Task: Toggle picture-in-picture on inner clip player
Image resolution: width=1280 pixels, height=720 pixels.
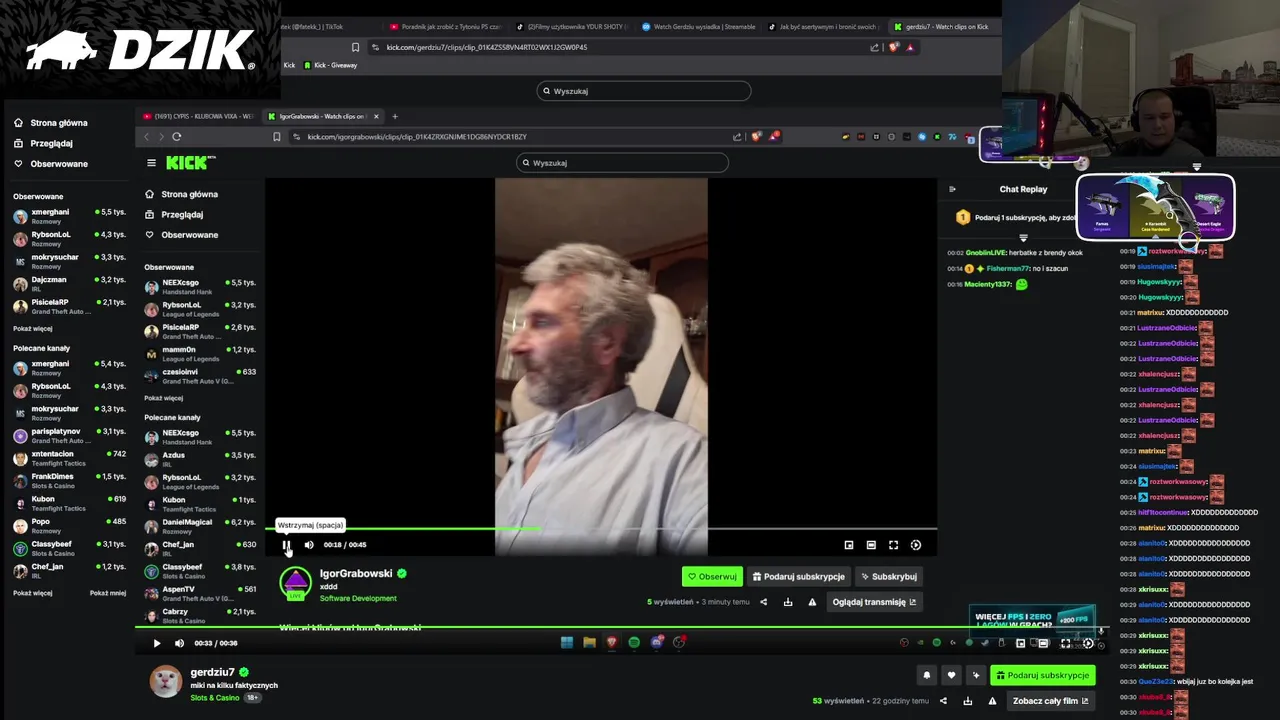Action: point(849,545)
